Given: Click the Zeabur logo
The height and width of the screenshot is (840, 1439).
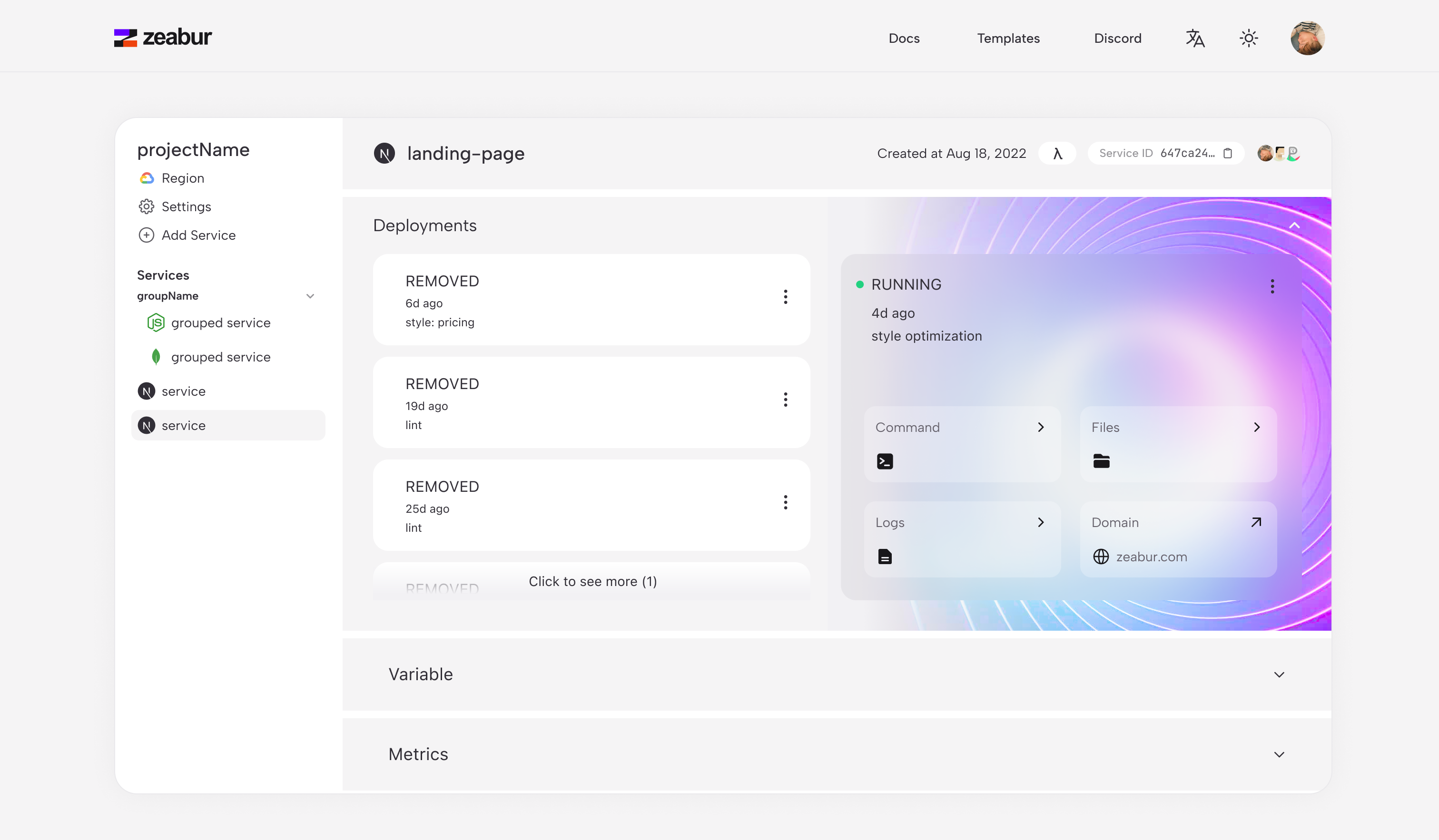Looking at the screenshot, I should tap(163, 38).
